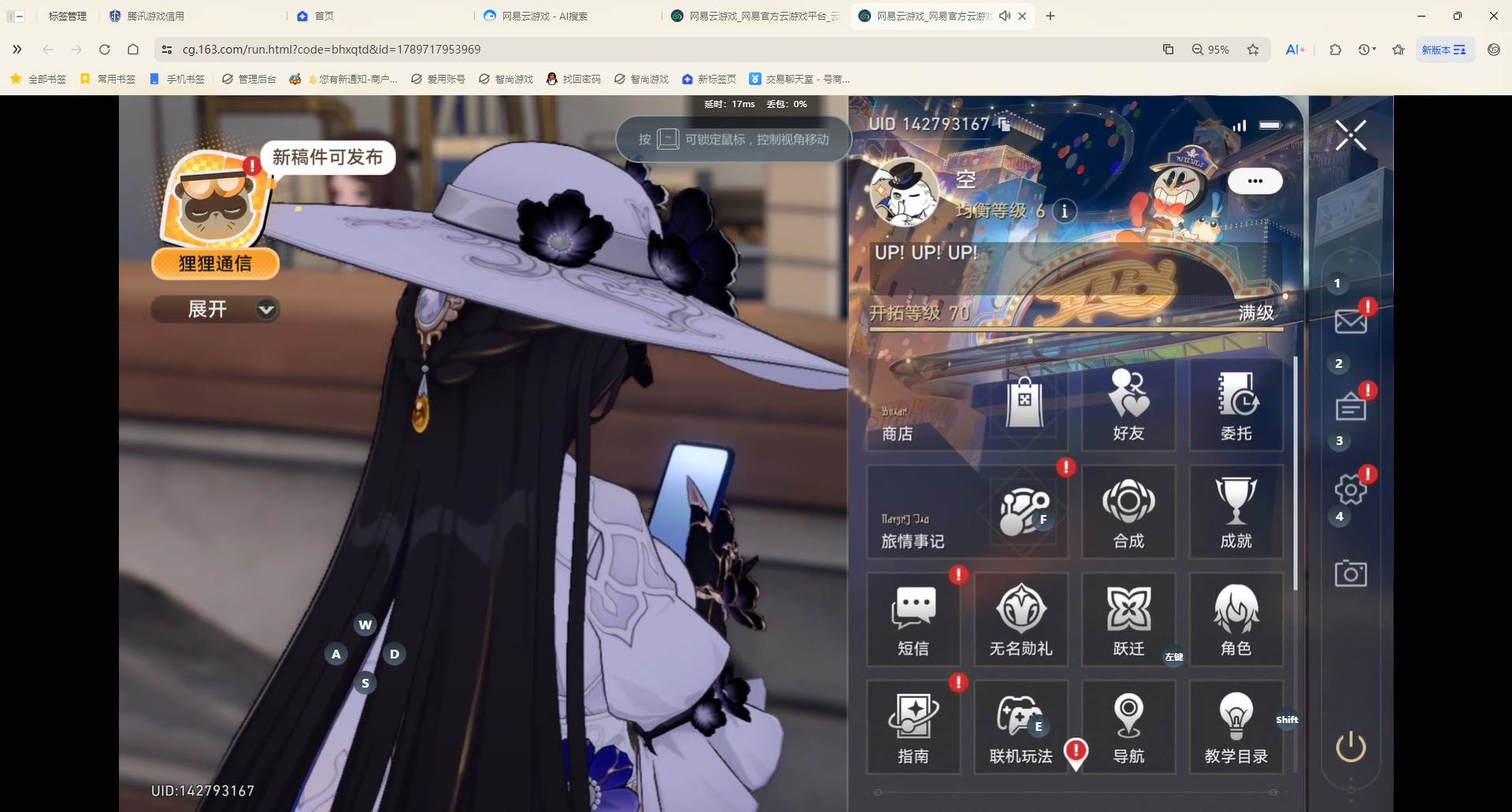
Task: Go to browser home page
Action: 133,49
